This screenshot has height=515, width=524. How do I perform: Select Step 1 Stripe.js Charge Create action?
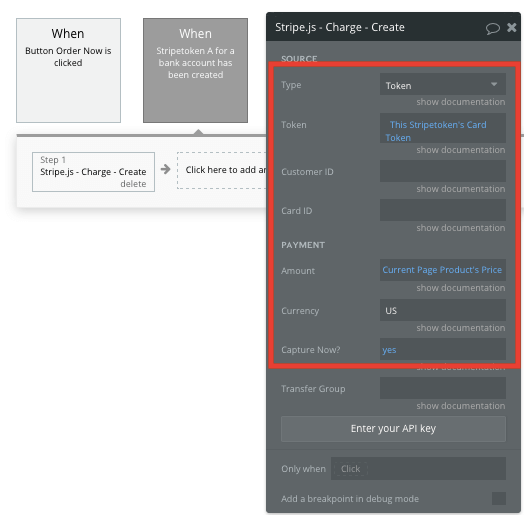click(x=93, y=172)
